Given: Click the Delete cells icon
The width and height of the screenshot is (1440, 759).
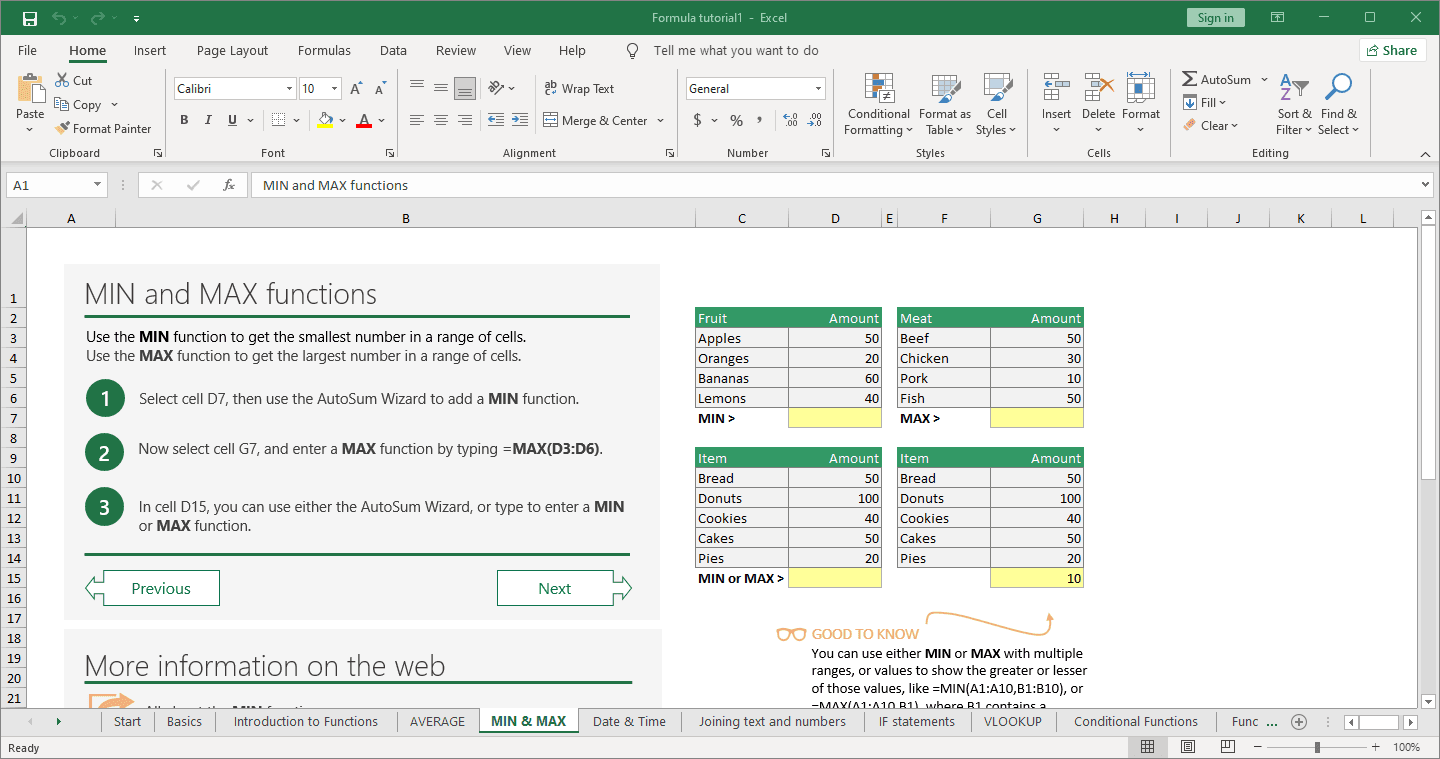Looking at the screenshot, I should pos(1098,89).
